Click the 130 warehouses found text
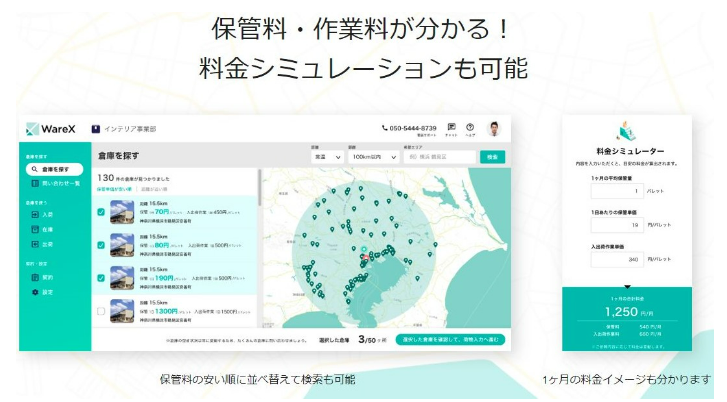This screenshot has height=402, width=727. [x=133, y=178]
